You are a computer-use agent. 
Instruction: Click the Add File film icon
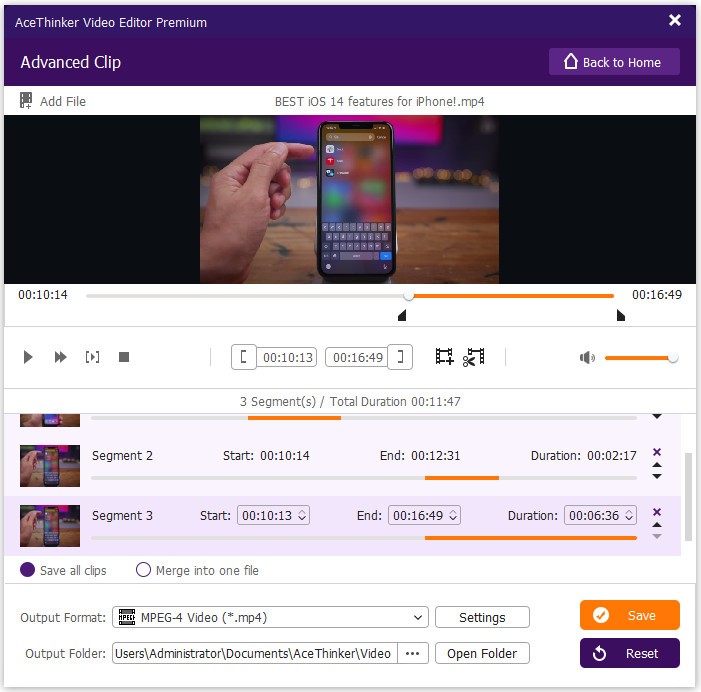point(26,101)
